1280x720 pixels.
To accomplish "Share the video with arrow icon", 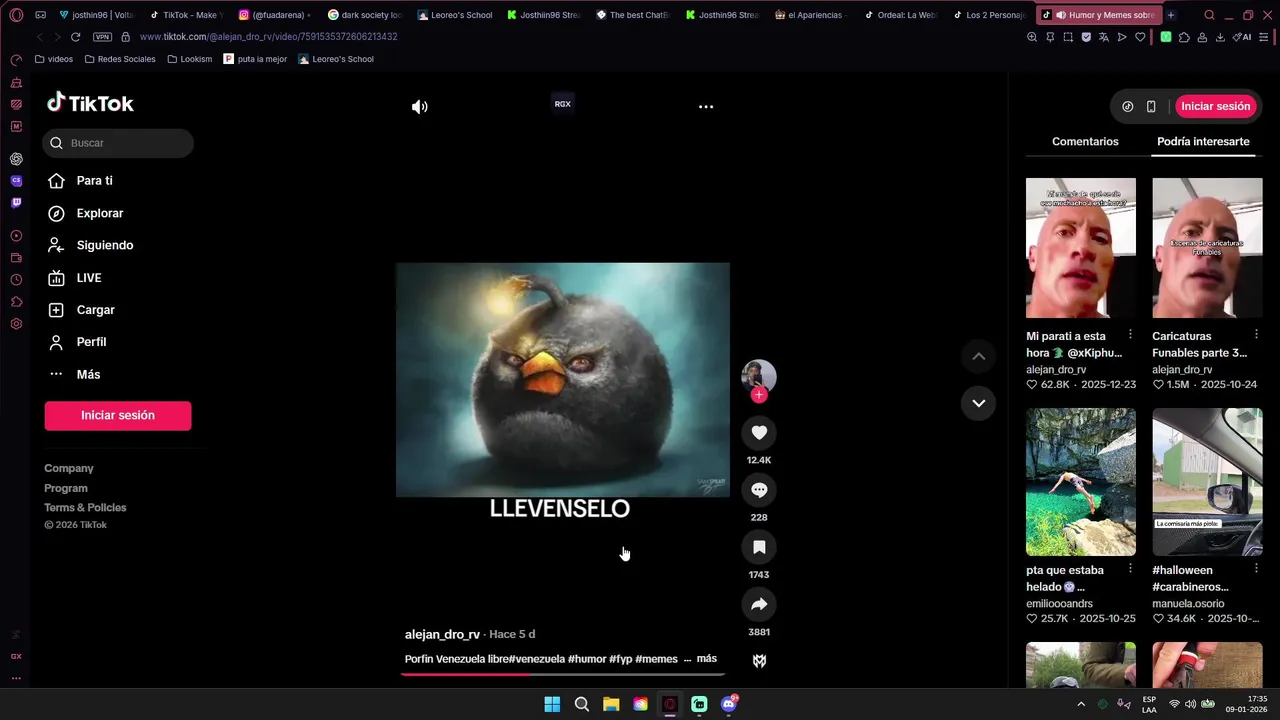I will (x=759, y=604).
